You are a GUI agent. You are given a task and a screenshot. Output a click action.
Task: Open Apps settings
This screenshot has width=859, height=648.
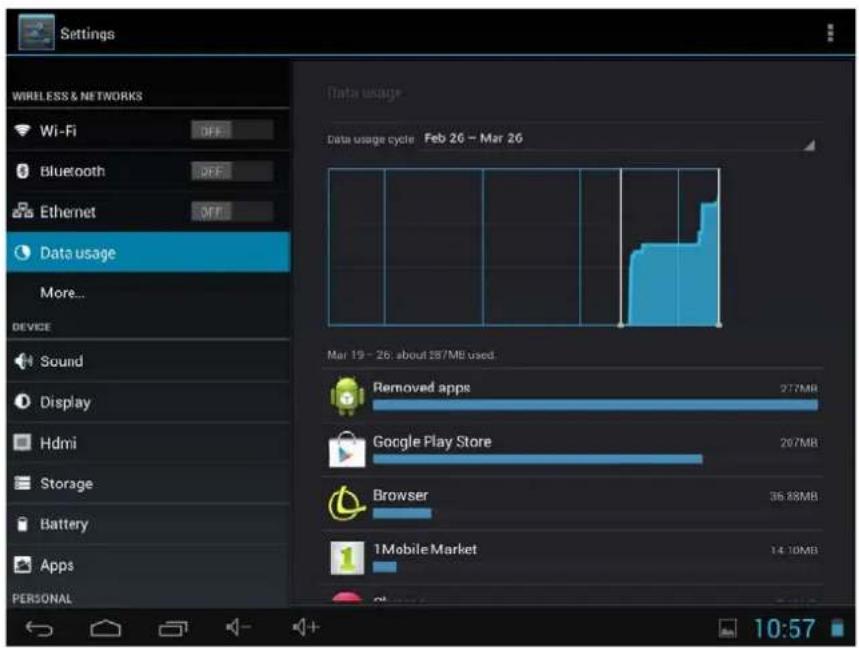point(148,565)
